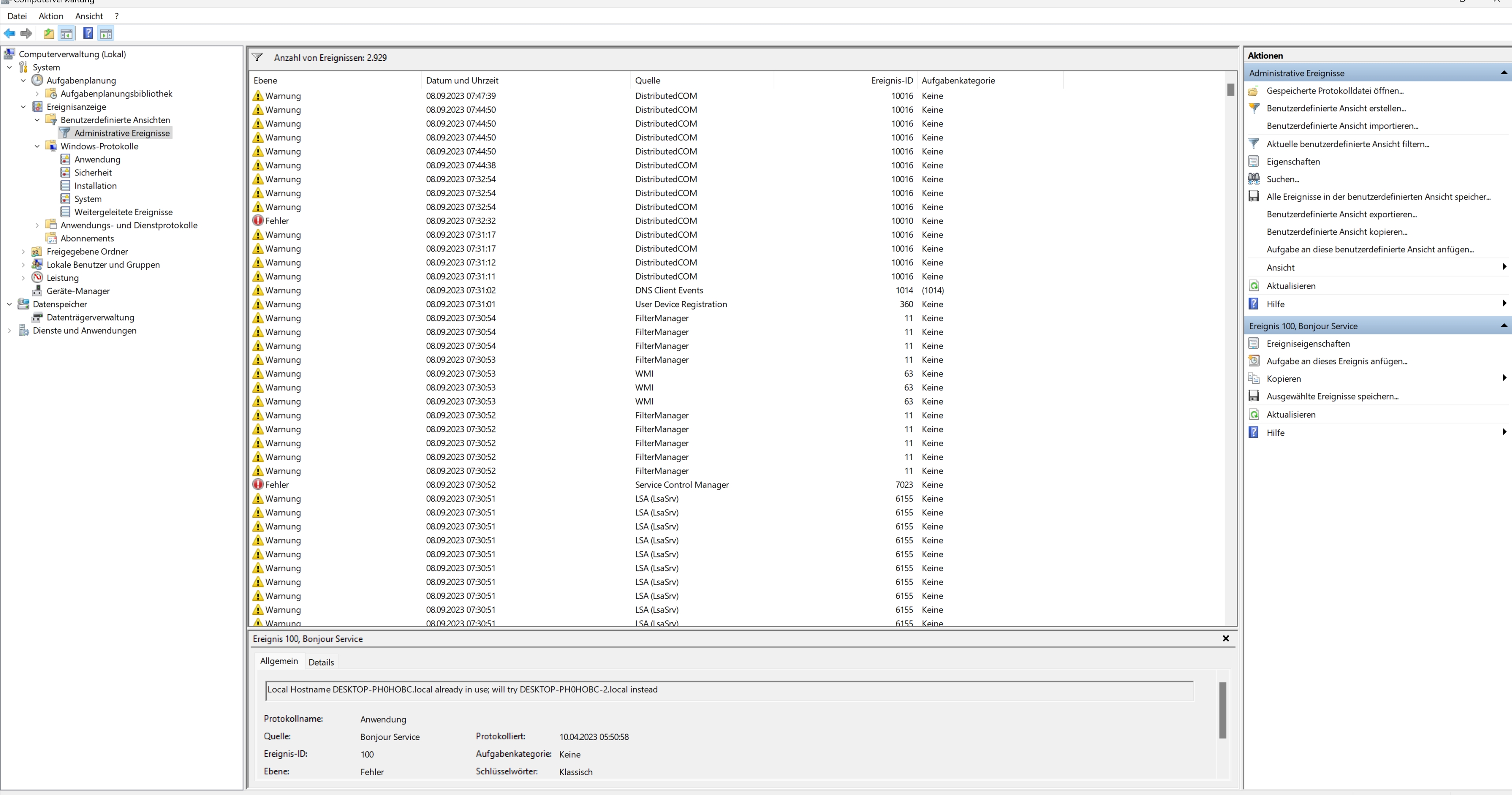Screen dimensions: 1512x795
Task: Click the back arrow toolbar icon
Action: tap(9, 34)
